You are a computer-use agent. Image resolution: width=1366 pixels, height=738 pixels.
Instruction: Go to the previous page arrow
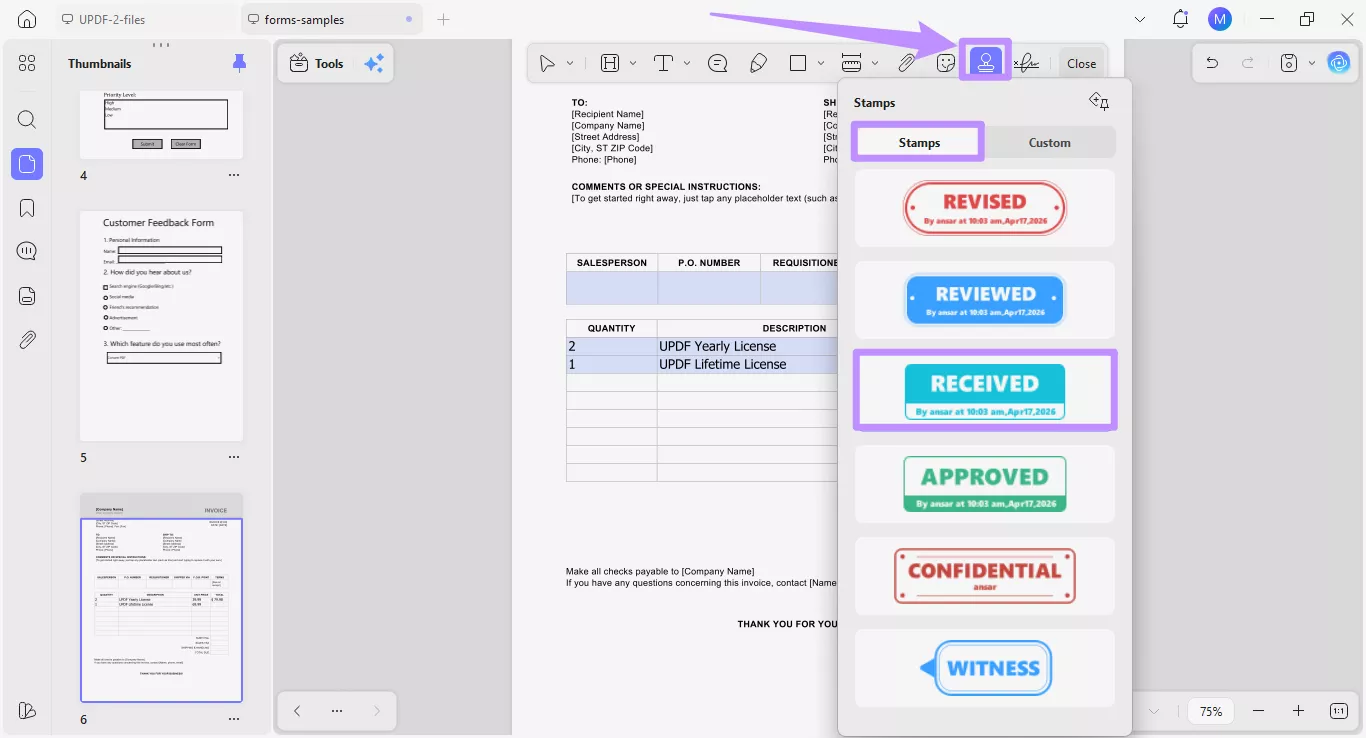[297, 711]
